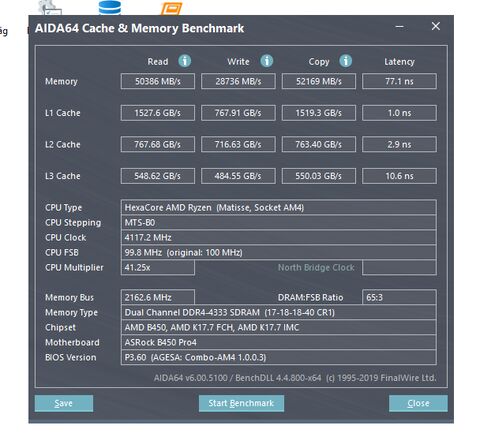The width and height of the screenshot is (480, 444).
Task: Select L3 Cache latency 10.6 ns
Action: (399, 176)
